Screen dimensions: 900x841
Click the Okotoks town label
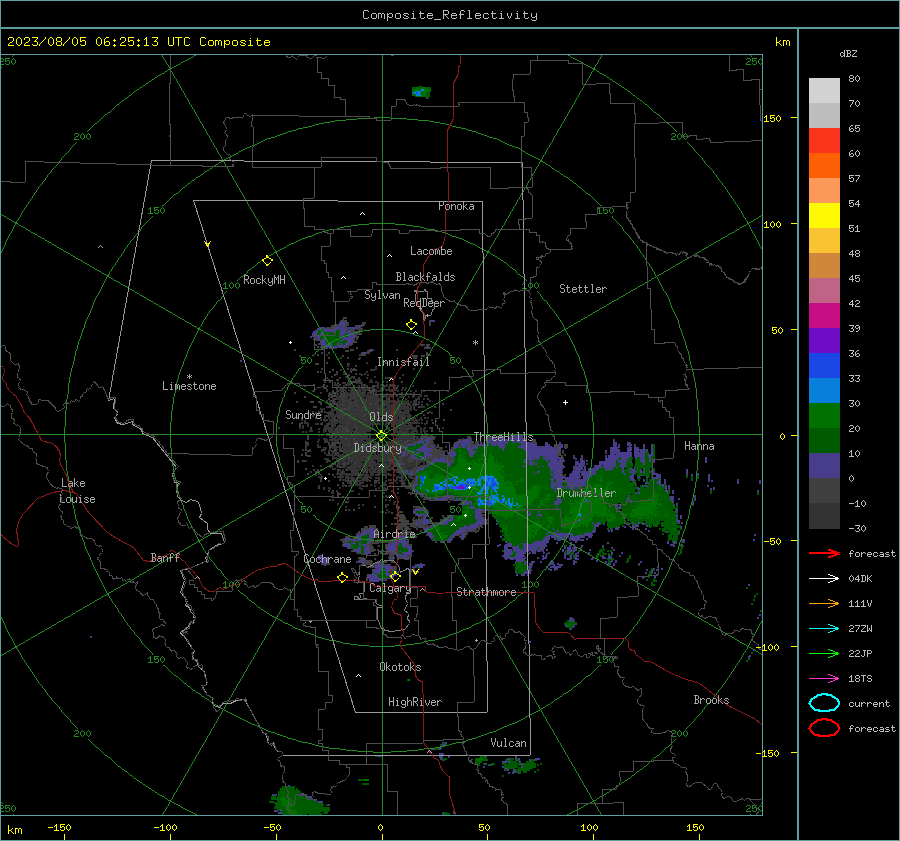point(400,667)
